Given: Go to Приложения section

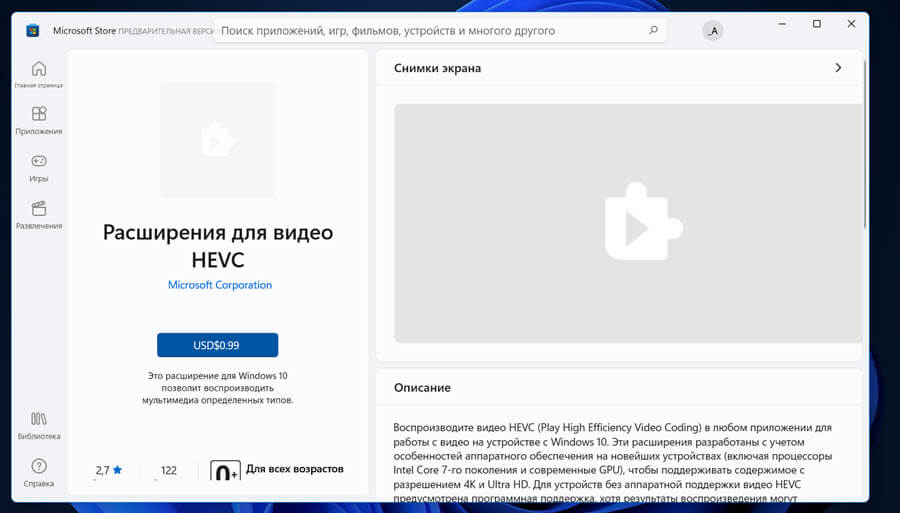Looking at the screenshot, I should point(38,121).
